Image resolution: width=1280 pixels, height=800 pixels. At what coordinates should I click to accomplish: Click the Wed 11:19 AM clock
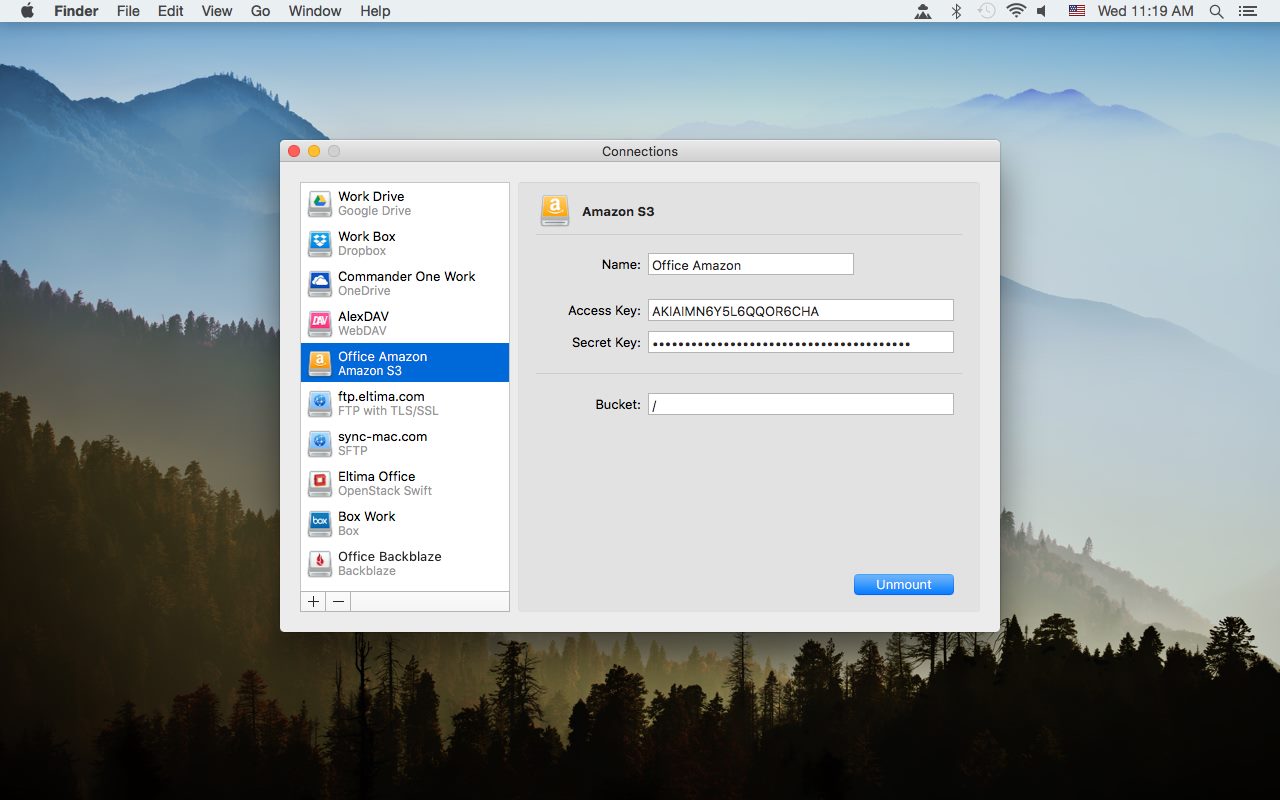click(1145, 11)
